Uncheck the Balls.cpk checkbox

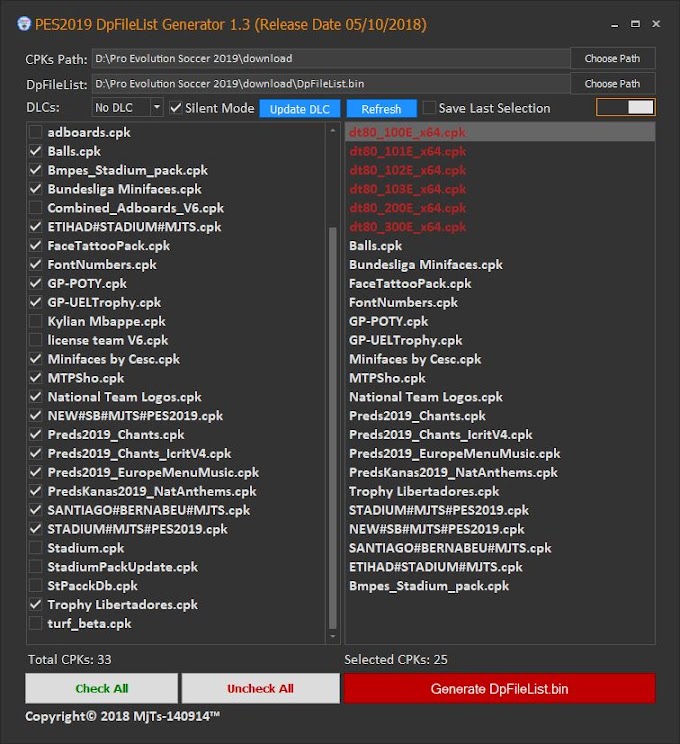(36, 151)
